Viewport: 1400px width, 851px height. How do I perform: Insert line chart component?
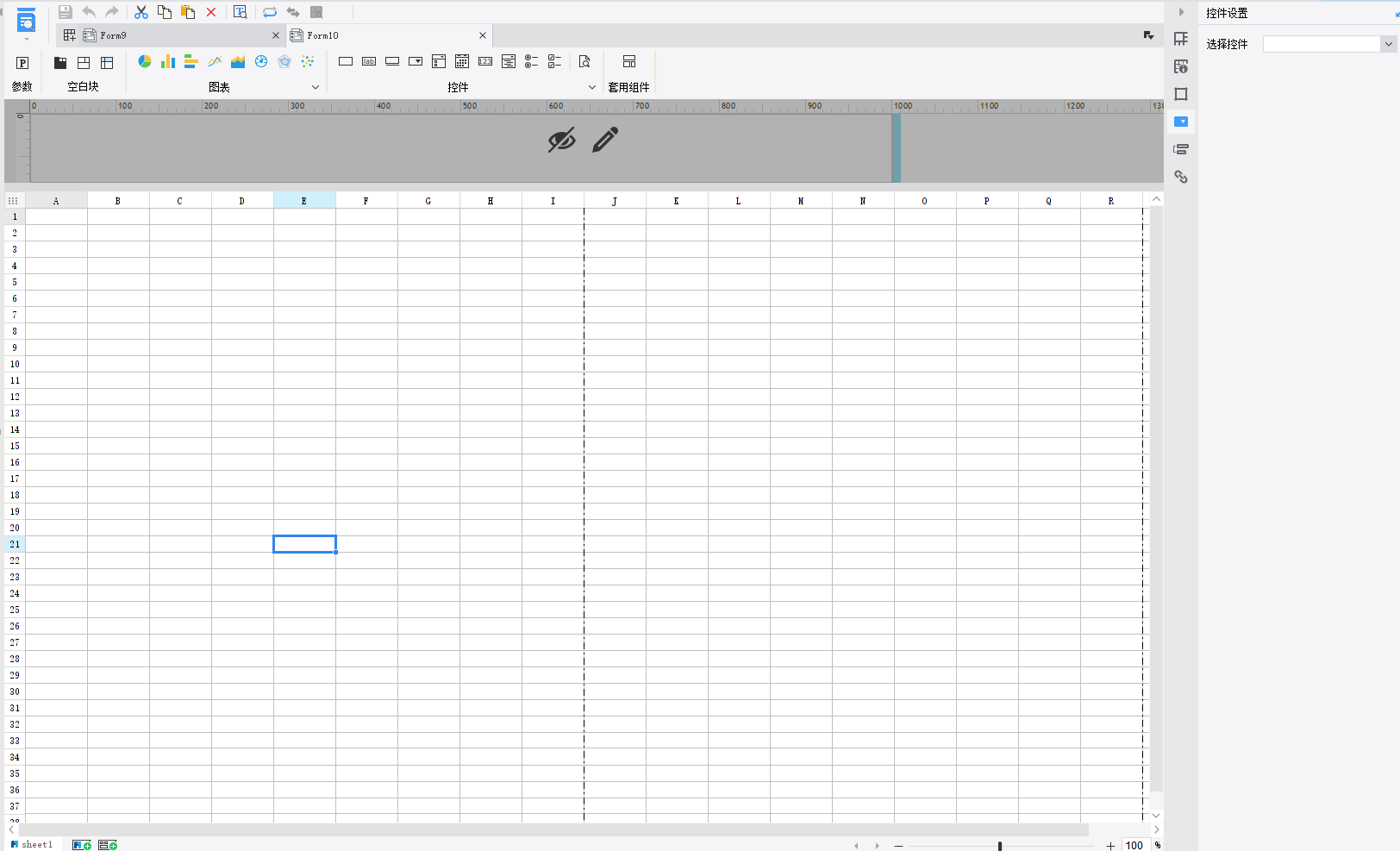tap(215, 61)
